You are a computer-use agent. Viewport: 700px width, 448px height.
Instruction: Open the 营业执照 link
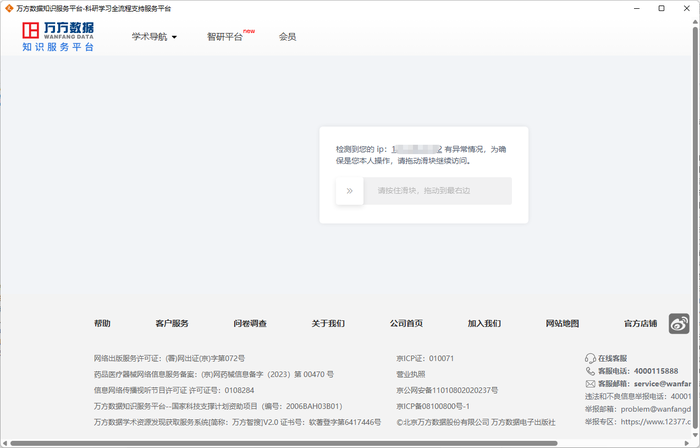click(x=411, y=374)
